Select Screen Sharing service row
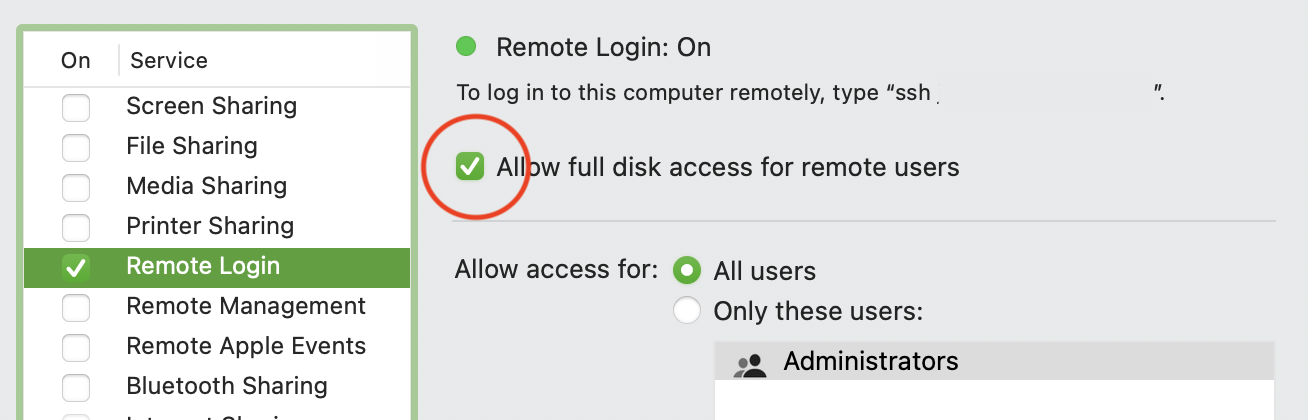Screen dimensions: 1308x420 click(x=211, y=106)
